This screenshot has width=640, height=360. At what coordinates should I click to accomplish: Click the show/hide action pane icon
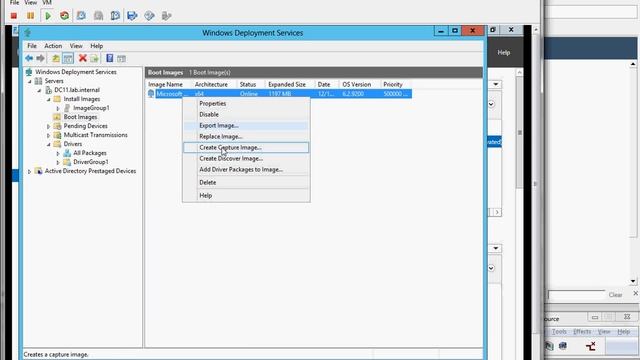(121, 58)
